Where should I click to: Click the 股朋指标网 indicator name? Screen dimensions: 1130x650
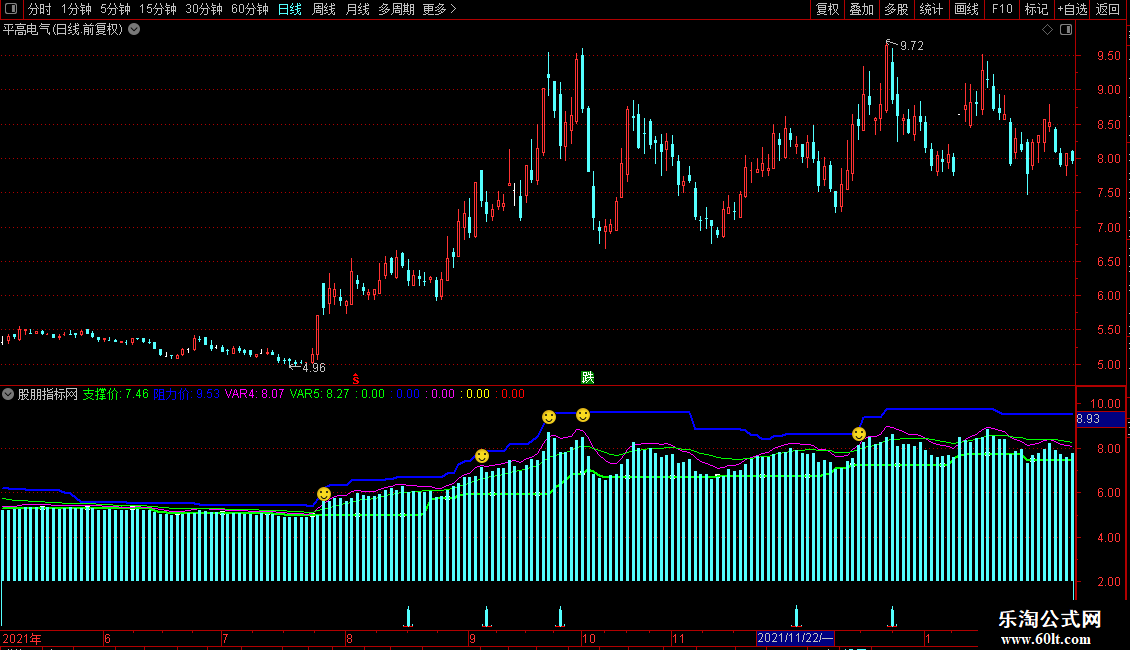point(48,394)
